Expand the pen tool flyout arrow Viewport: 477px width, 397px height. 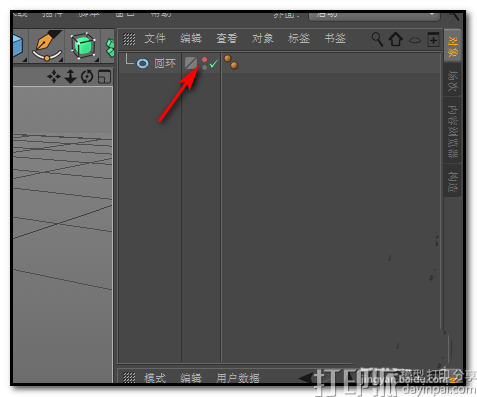(61, 60)
